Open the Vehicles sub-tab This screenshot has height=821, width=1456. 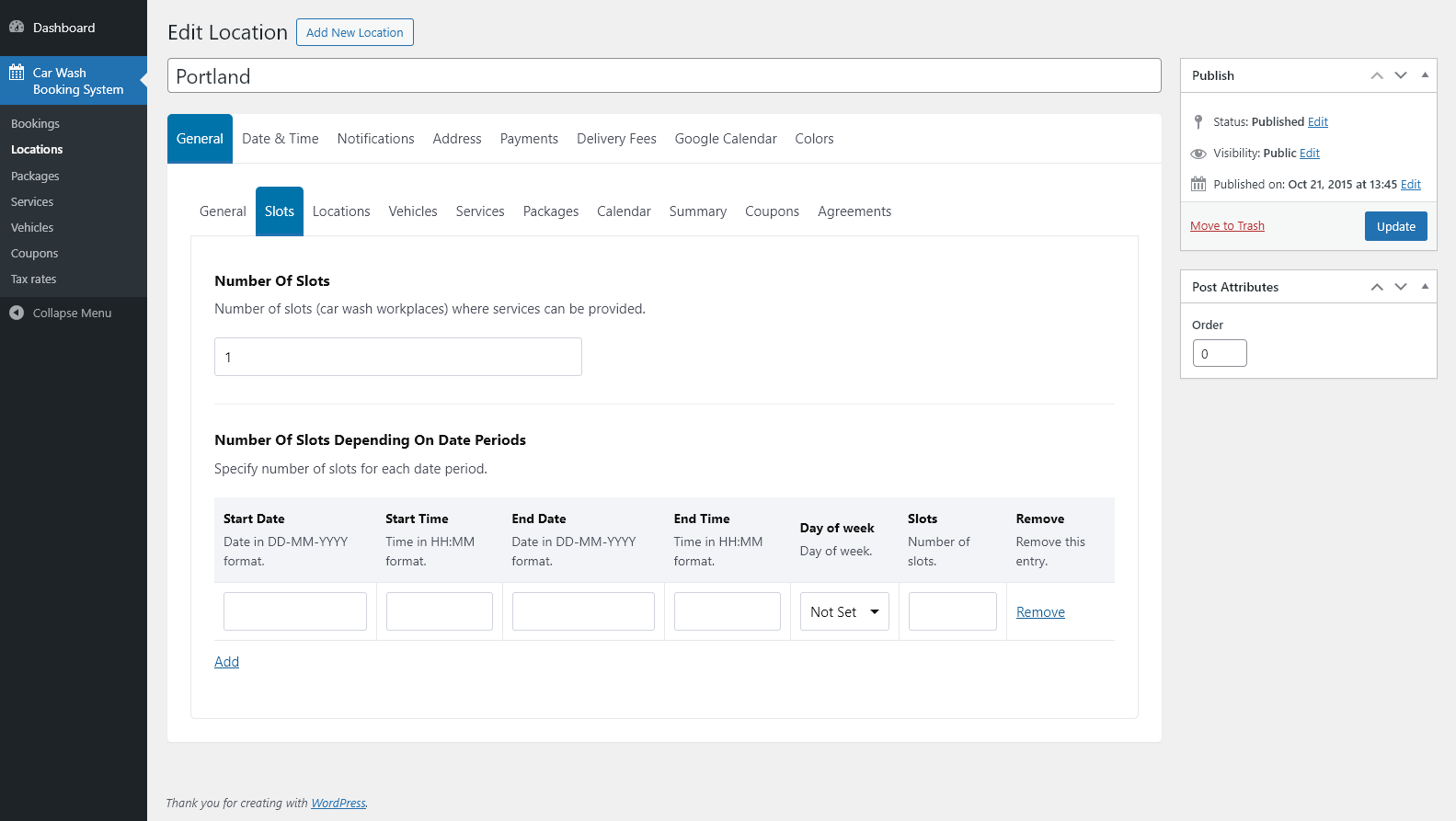click(413, 211)
